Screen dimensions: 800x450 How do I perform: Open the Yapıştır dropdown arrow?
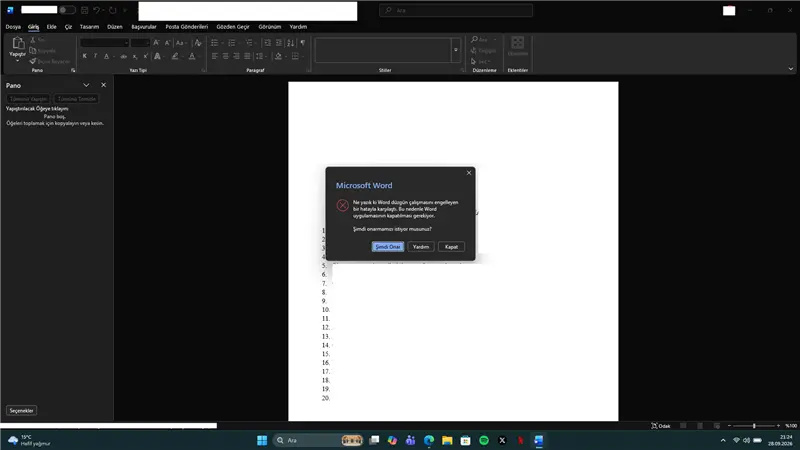(17, 61)
